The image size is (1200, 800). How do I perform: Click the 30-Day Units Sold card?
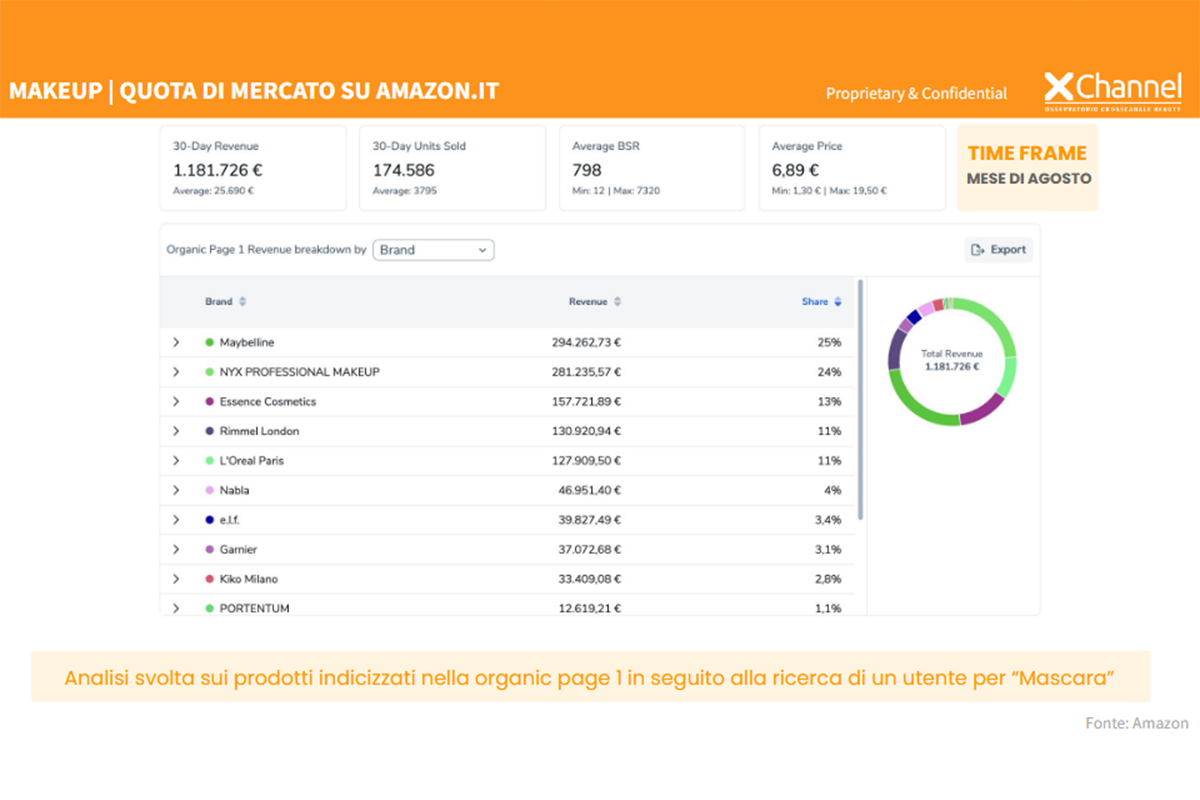(452, 168)
